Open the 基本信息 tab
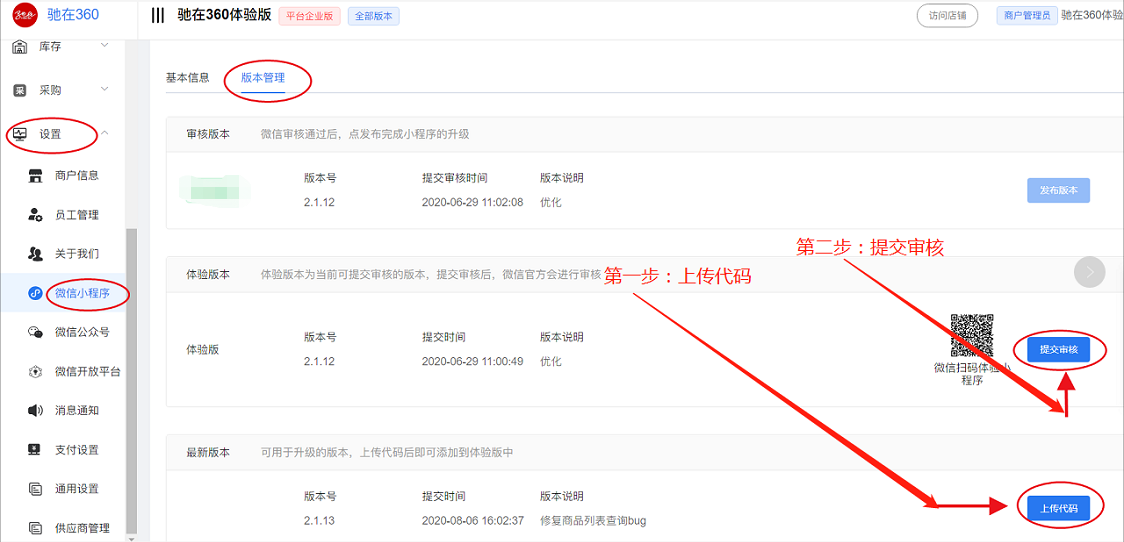The width and height of the screenshot is (1124, 542). (188, 78)
